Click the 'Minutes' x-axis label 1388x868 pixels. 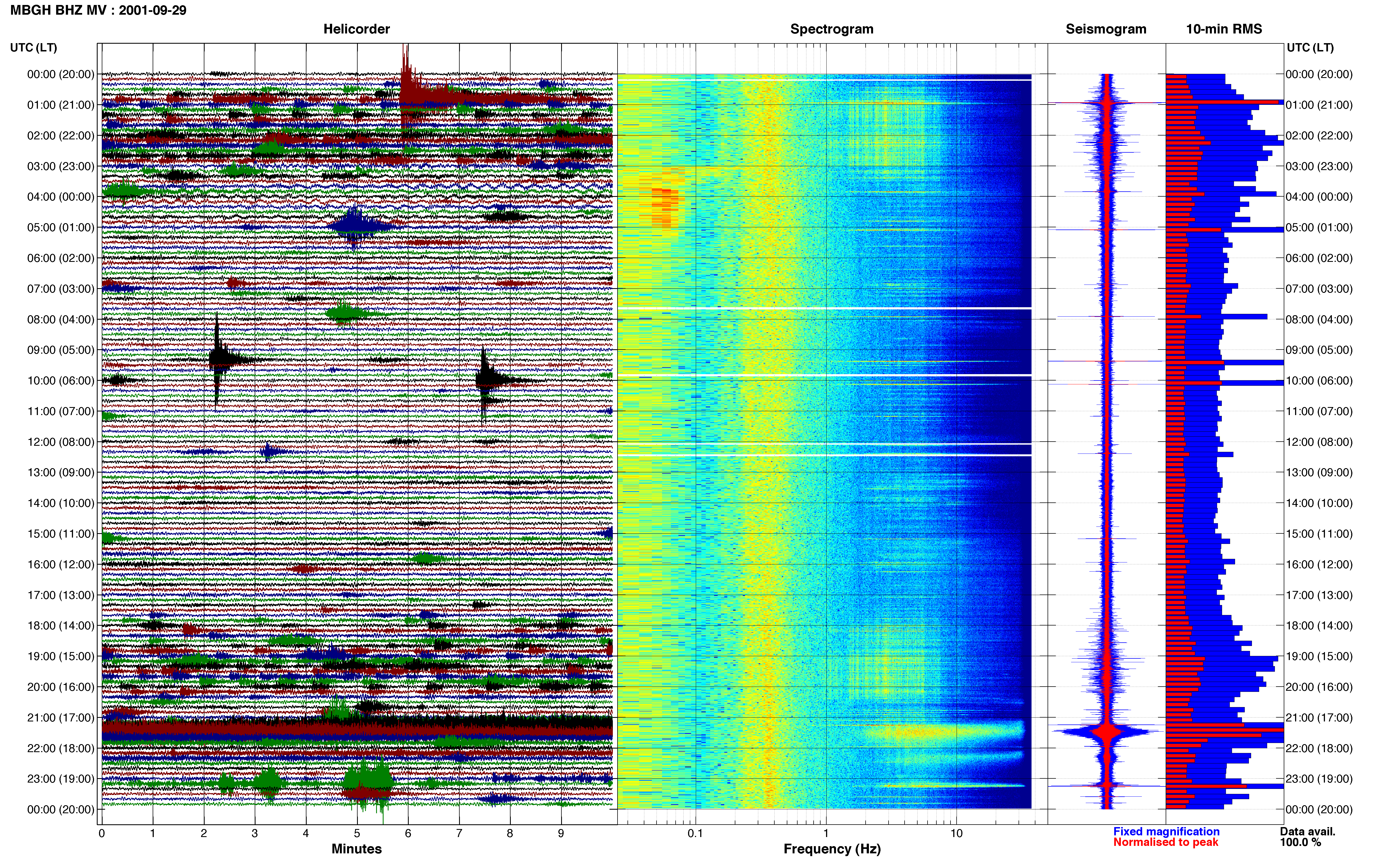(x=356, y=849)
